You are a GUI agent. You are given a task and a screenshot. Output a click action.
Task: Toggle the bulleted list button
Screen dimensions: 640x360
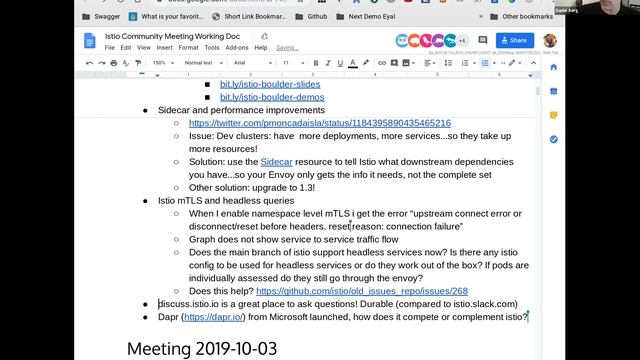(x=485, y=63)
